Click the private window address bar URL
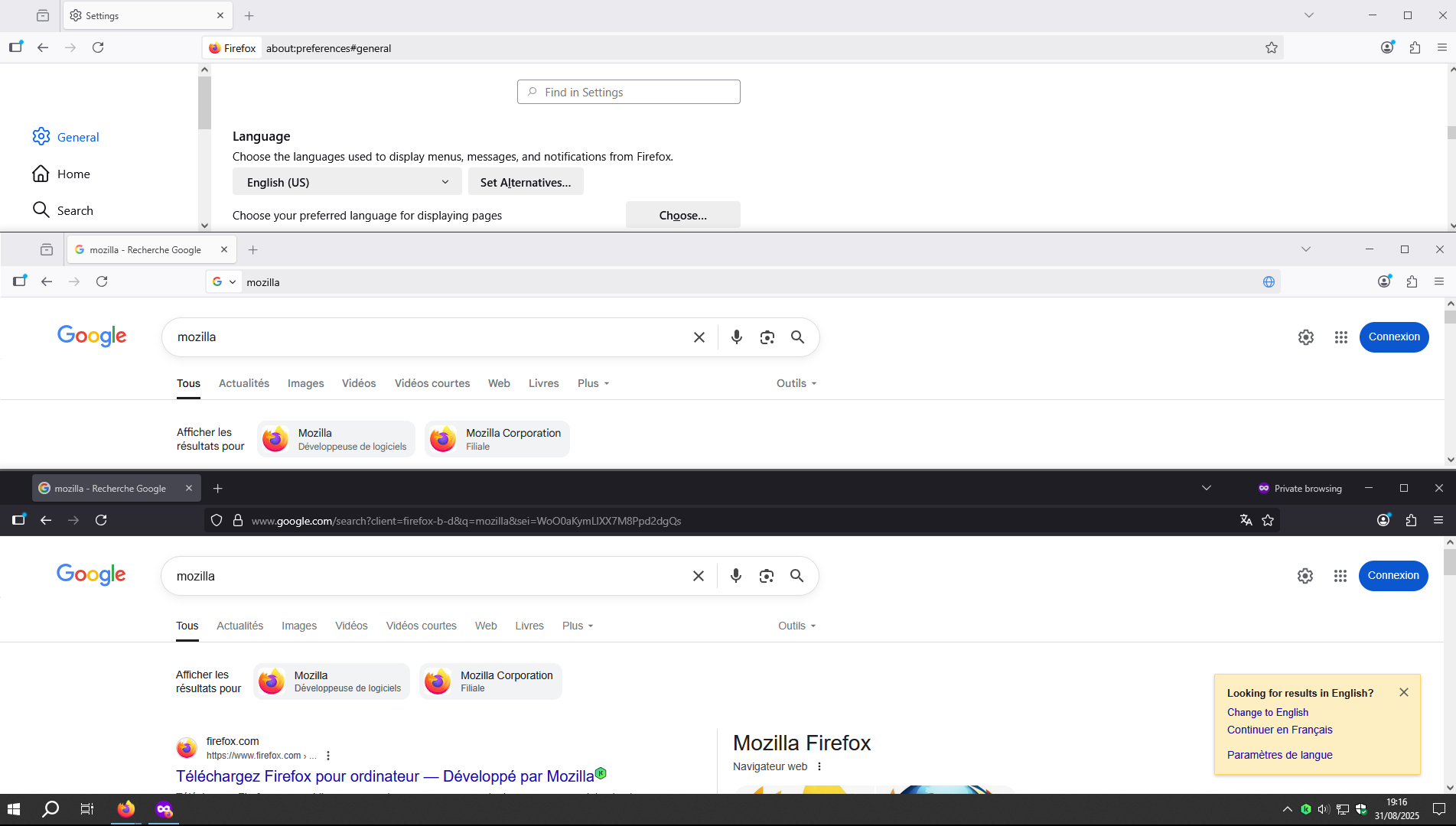This screenshot has height=826, width=1456. (466, 521)
